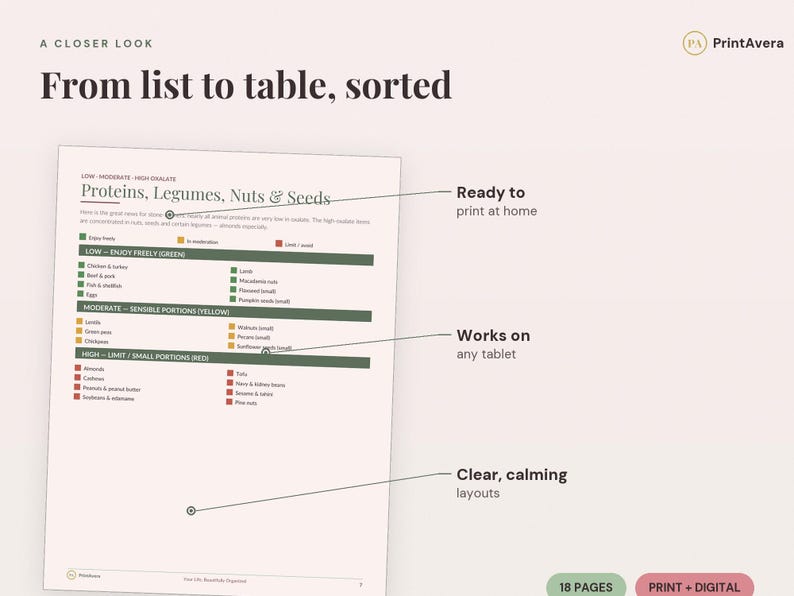Click the 'Proteins, Legumes, Nuts & Seeds' page title
The height and width of the screenshot is (596, 794).
(x=206, y=194)
